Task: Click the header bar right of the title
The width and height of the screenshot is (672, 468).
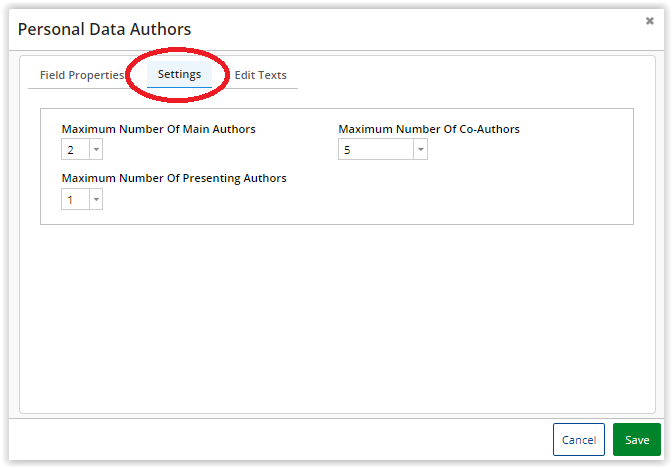Action: 420,30
